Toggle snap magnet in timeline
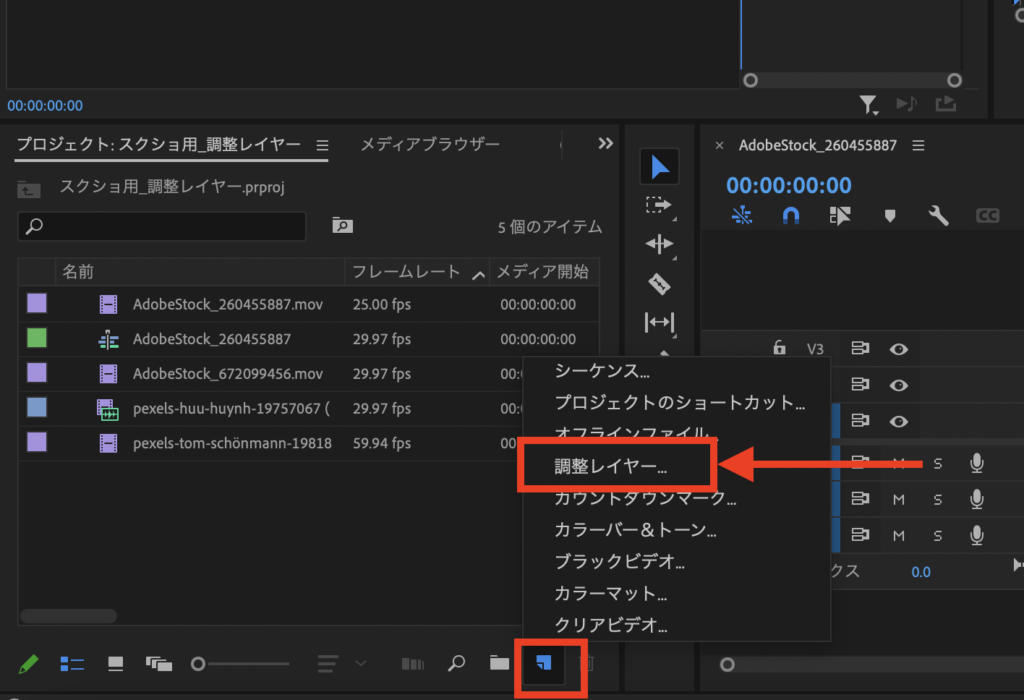This screenshot has height=700, width=1024. coord(791,215)
